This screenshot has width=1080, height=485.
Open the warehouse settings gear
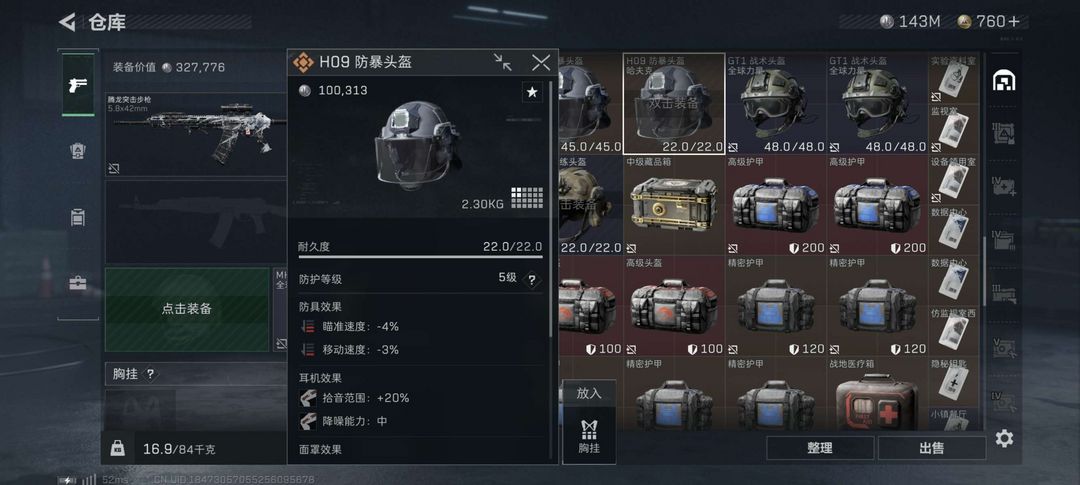(x=1004, y=438)
